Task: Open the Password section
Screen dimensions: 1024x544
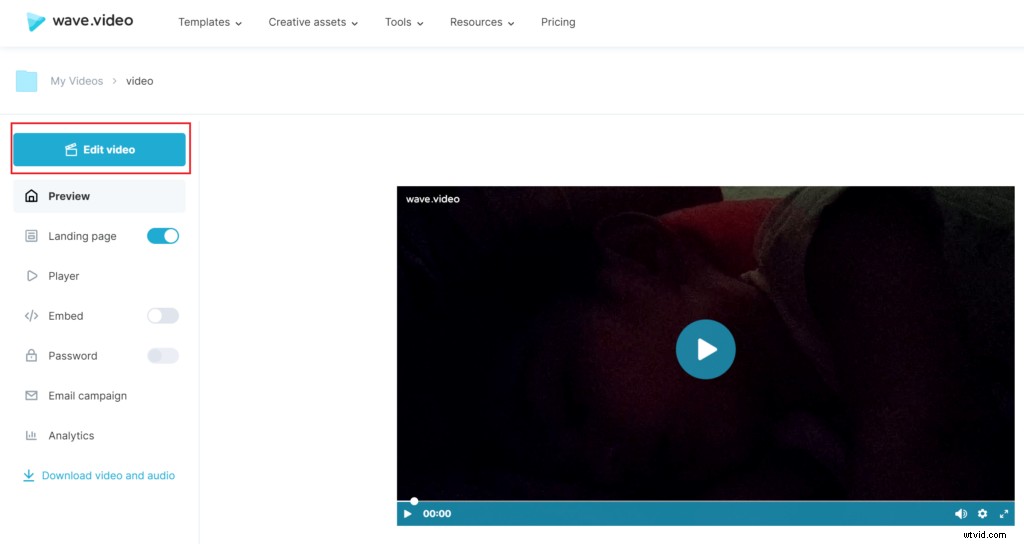Action: tap(72, 356)
